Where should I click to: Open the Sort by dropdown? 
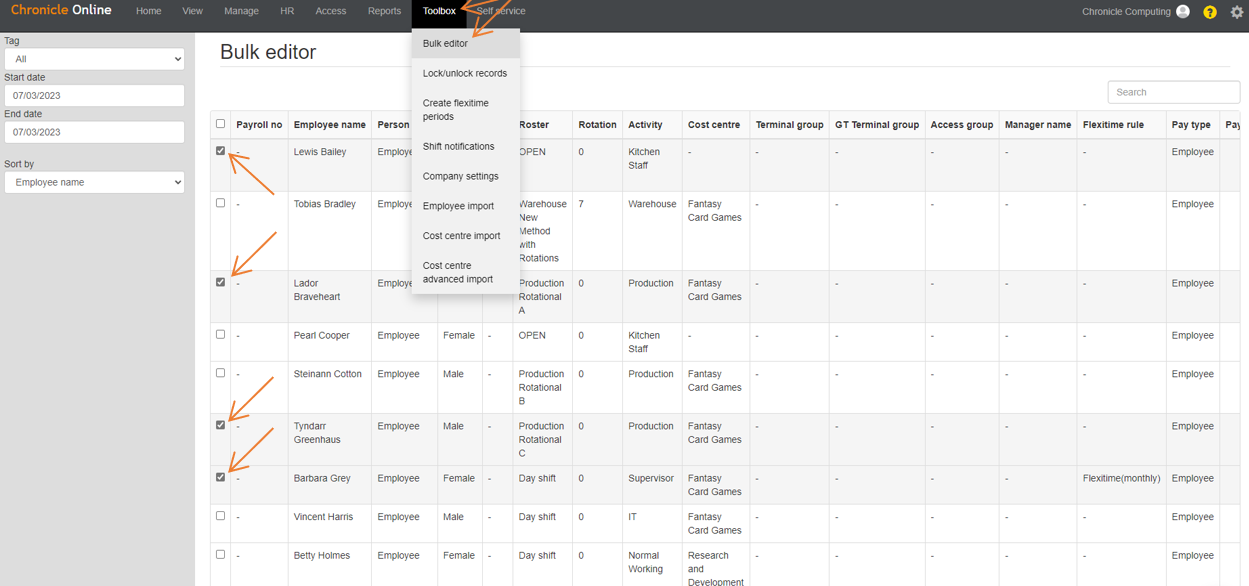coord(94,182)
